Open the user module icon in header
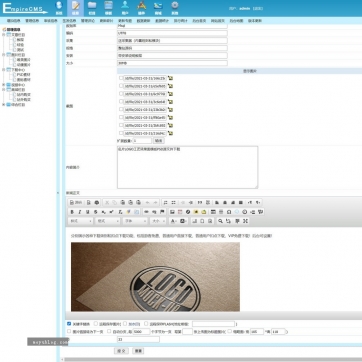This screenshot has width=362, height=362. 125,8
